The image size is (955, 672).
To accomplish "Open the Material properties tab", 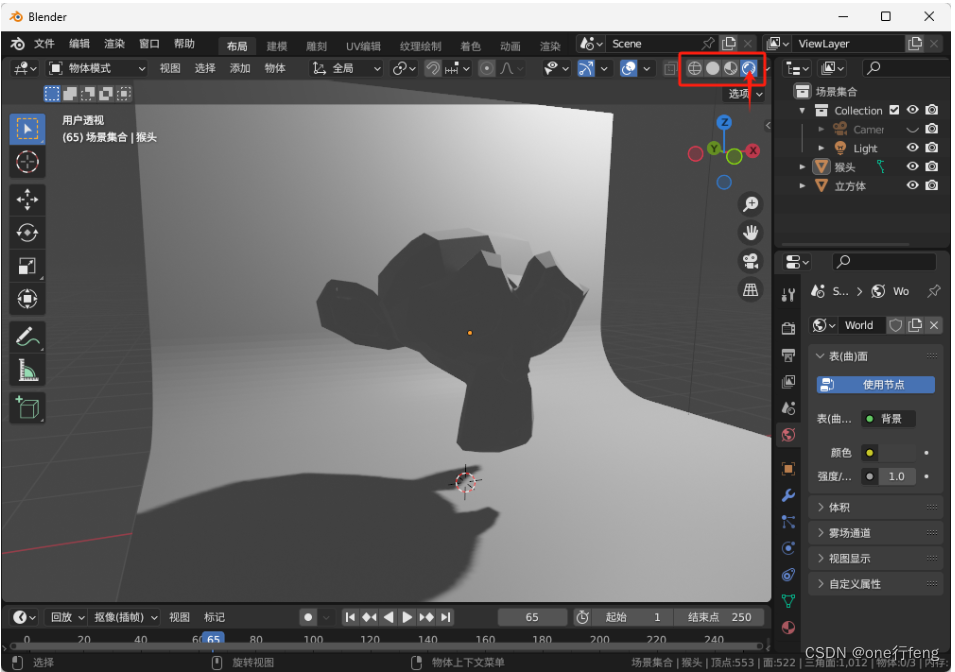I will coord(788,628).
